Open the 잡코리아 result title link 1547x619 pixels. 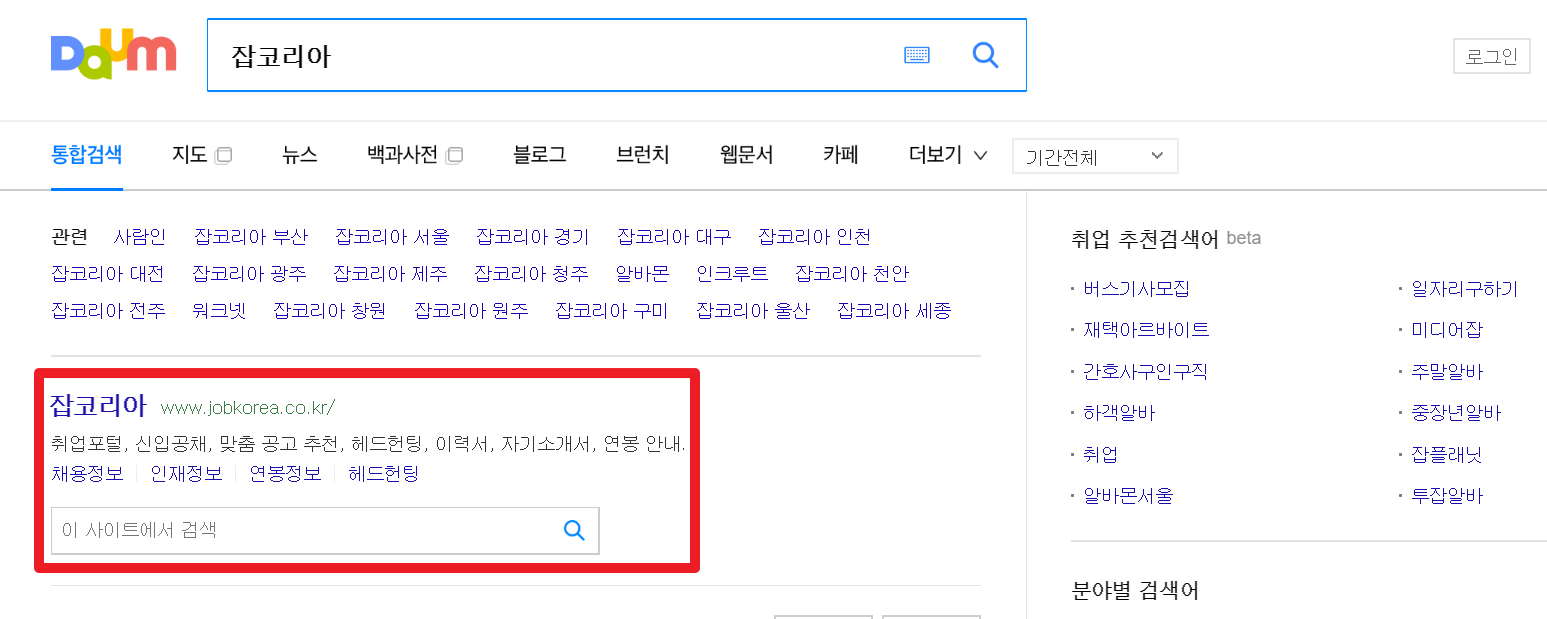click(98, 406)
